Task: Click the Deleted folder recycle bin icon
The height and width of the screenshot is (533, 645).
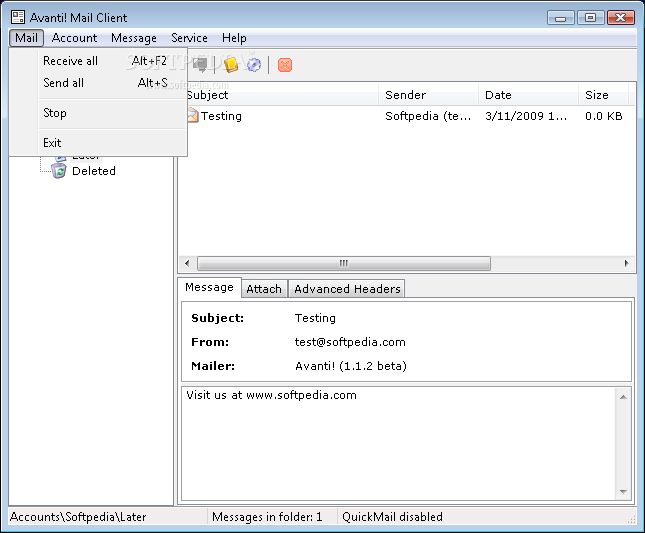Action: click(x=59, y=171)
